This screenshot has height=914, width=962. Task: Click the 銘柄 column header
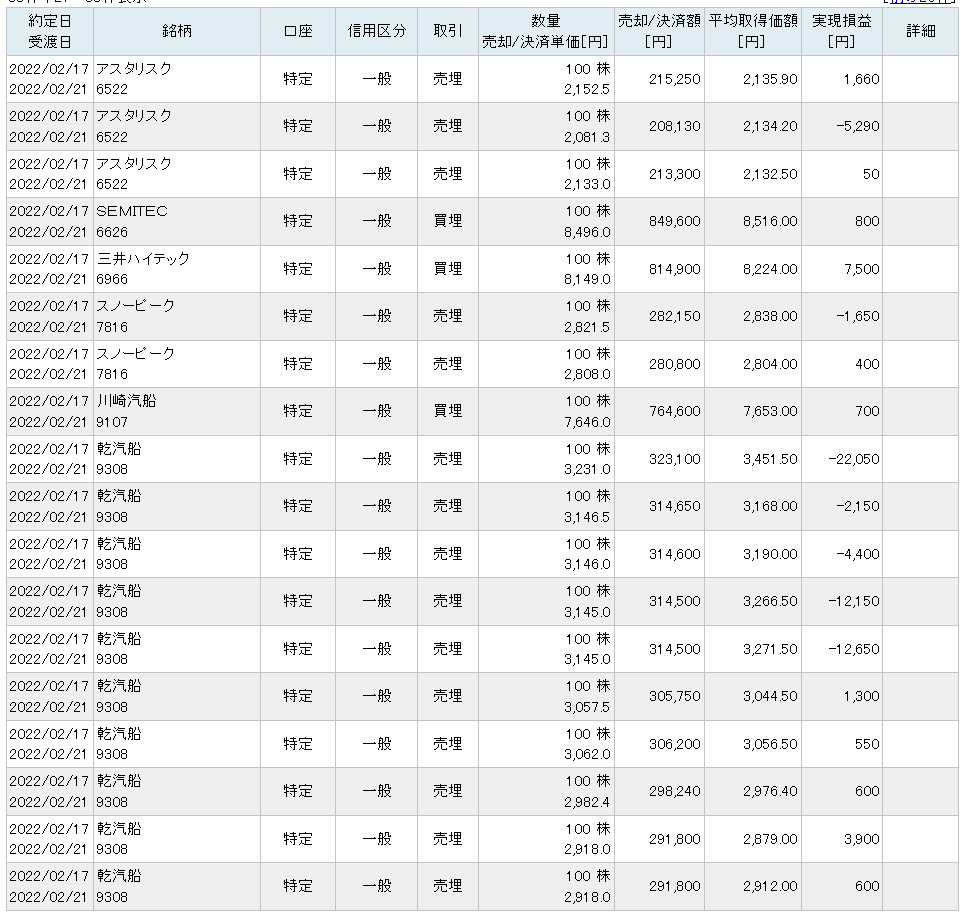coord(177,31)
